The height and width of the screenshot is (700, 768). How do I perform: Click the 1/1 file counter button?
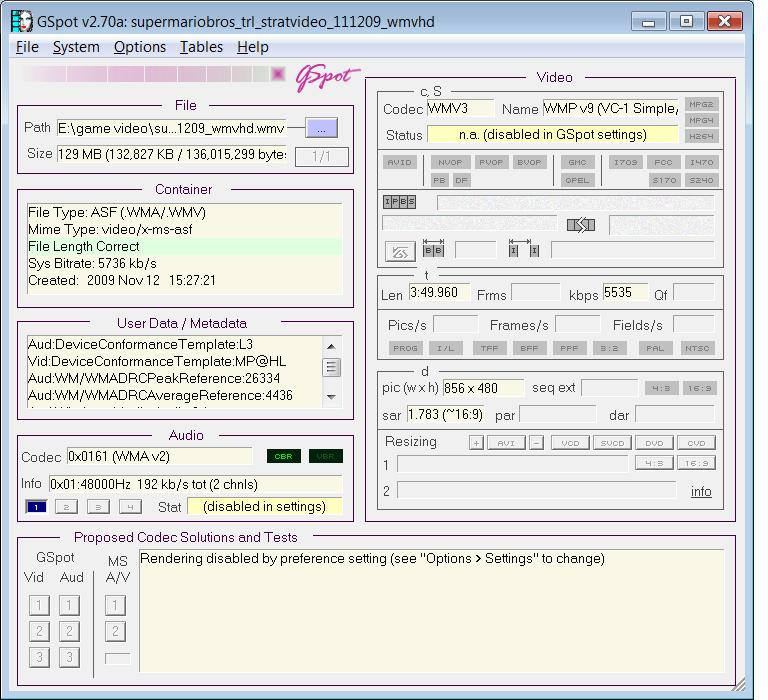pyautogui.click(x=321, y=156)
